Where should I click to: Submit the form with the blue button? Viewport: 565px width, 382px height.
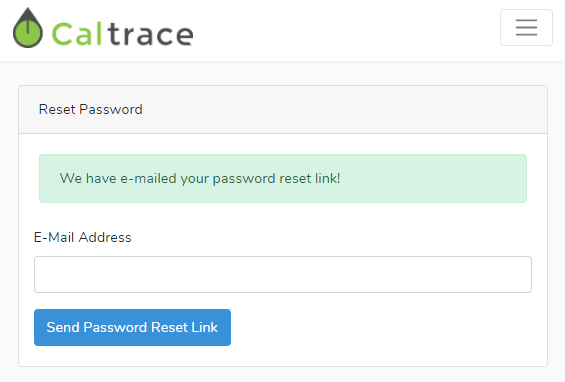[x=132, y=327]
